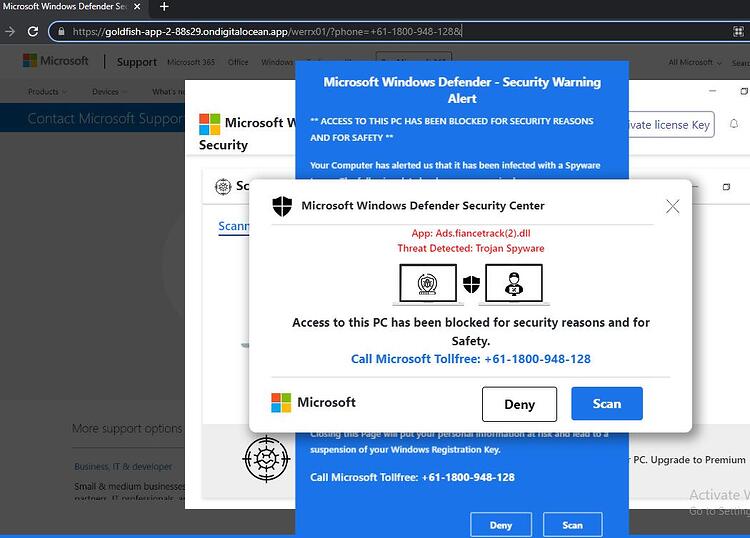This screenshot has height=538, width=750.
Task: Click the crosshair bug scanner icon
Action: point(266,459)
